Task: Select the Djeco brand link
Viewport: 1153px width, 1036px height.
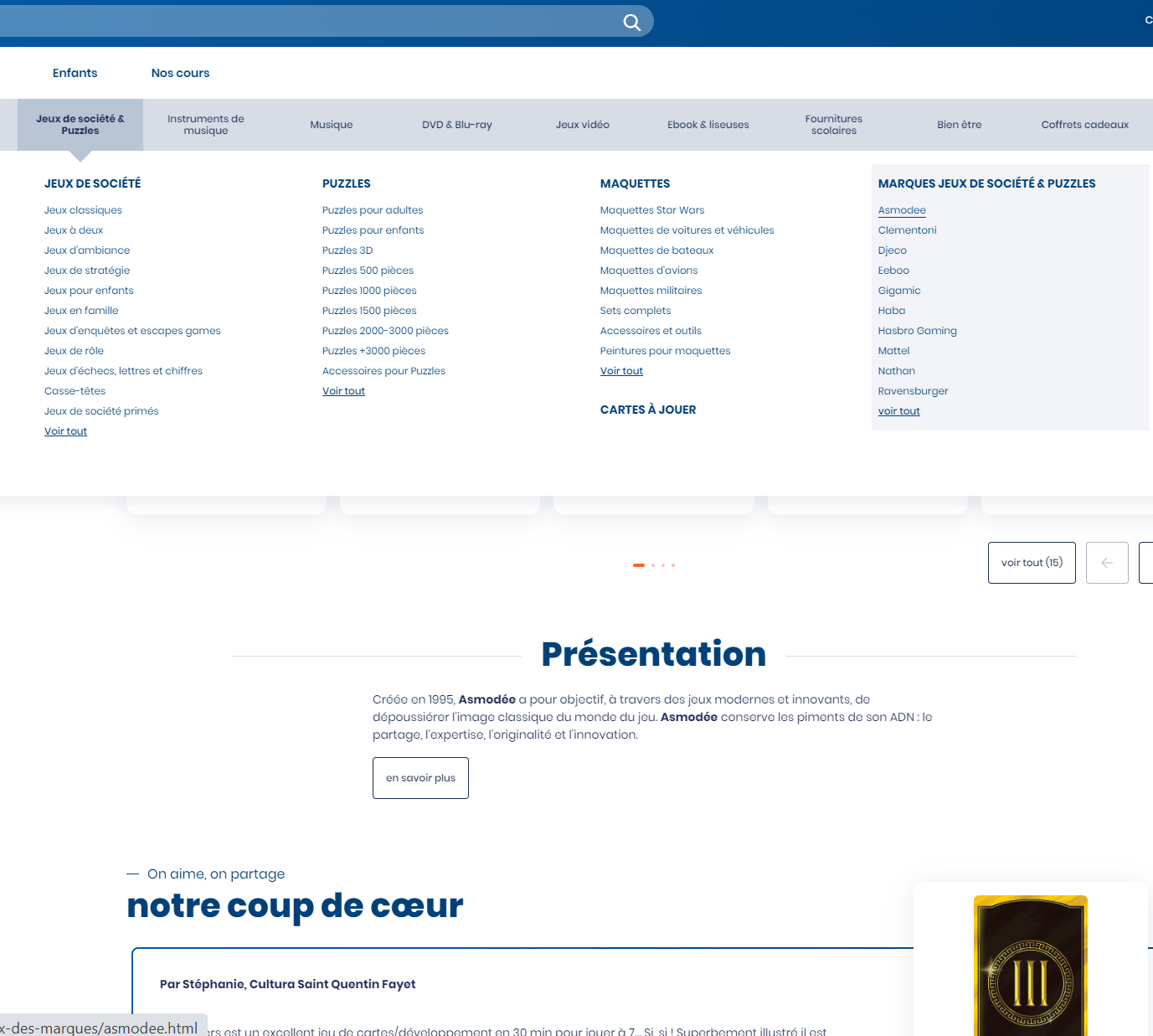Action: pyautogui.click(x=893, y=250)
